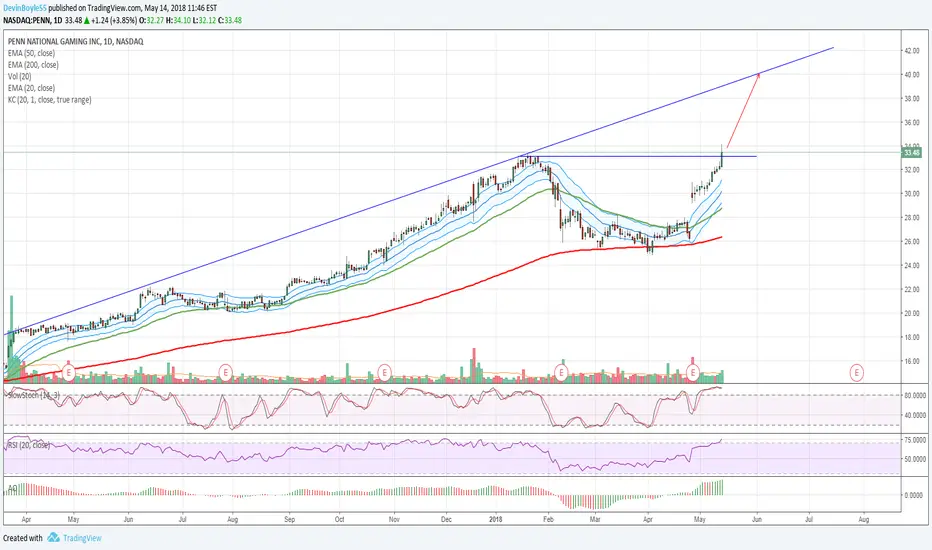Click the 80.0000 SlowStoch scale label

click(x=914, y=395)
